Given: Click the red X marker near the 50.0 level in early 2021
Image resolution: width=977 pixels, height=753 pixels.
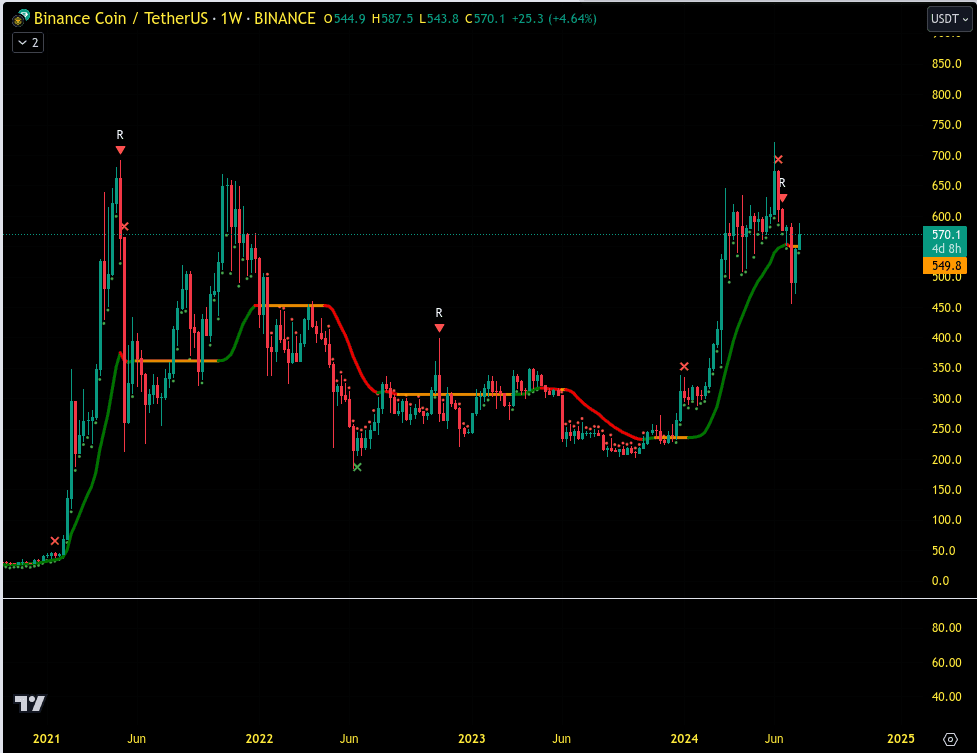Looking at the screenshot, I should pos(55,540).
